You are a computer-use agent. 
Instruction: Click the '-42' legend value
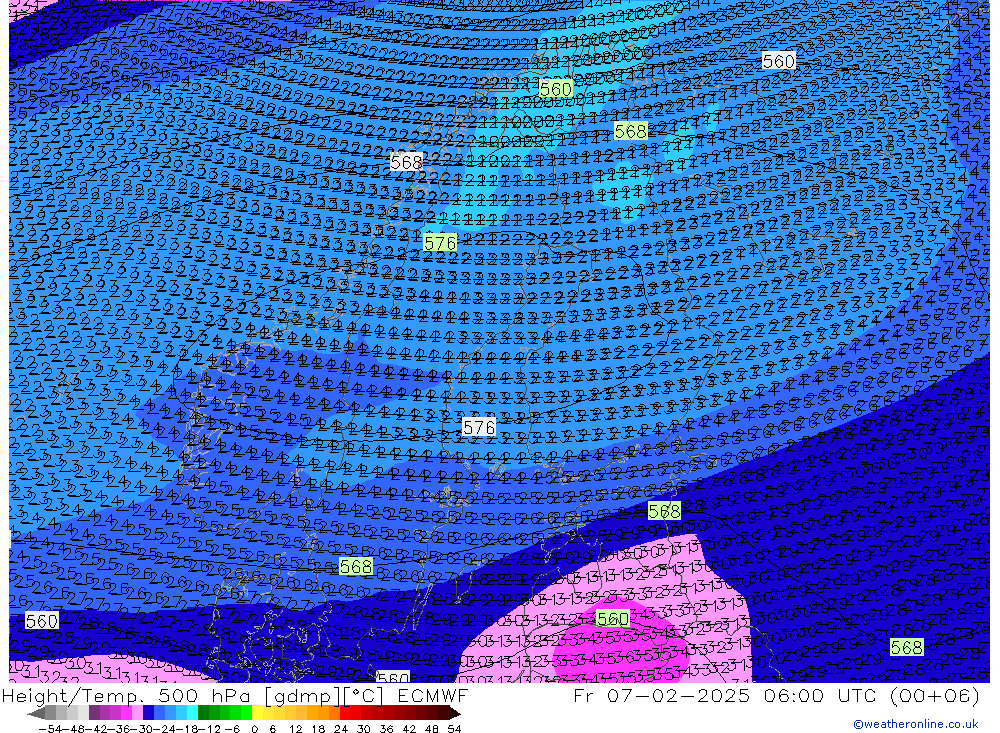(97, 729)
